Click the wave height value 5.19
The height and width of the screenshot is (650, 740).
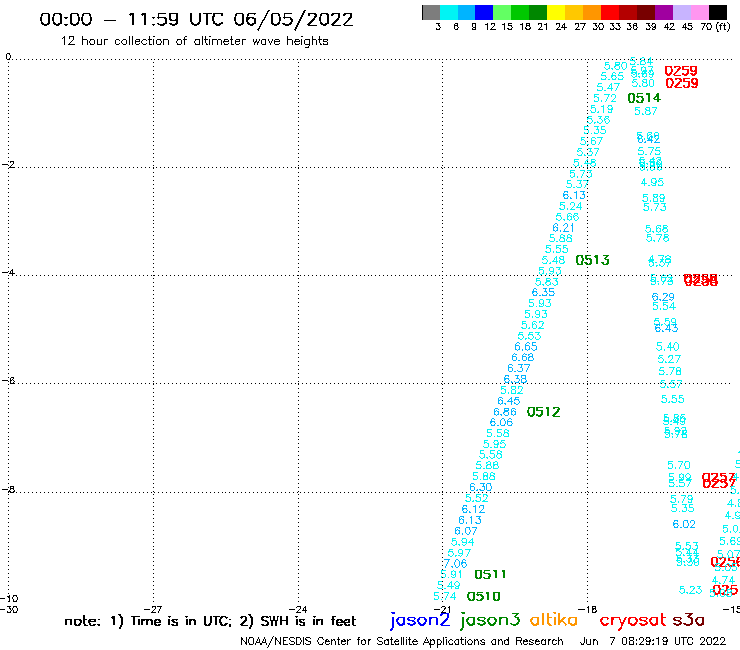tap(601, 109)
